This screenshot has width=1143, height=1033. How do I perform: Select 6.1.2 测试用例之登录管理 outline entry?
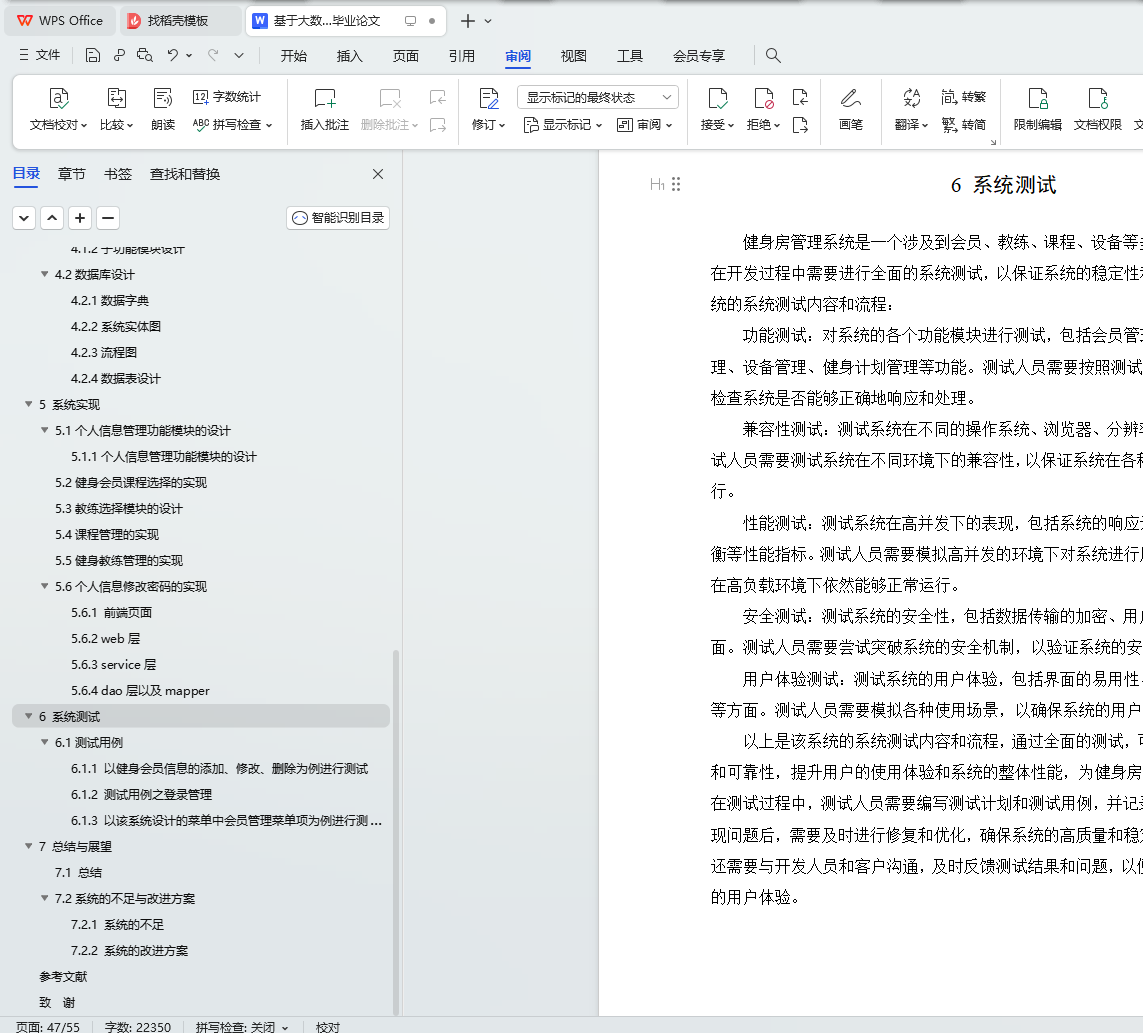(141, 794)
